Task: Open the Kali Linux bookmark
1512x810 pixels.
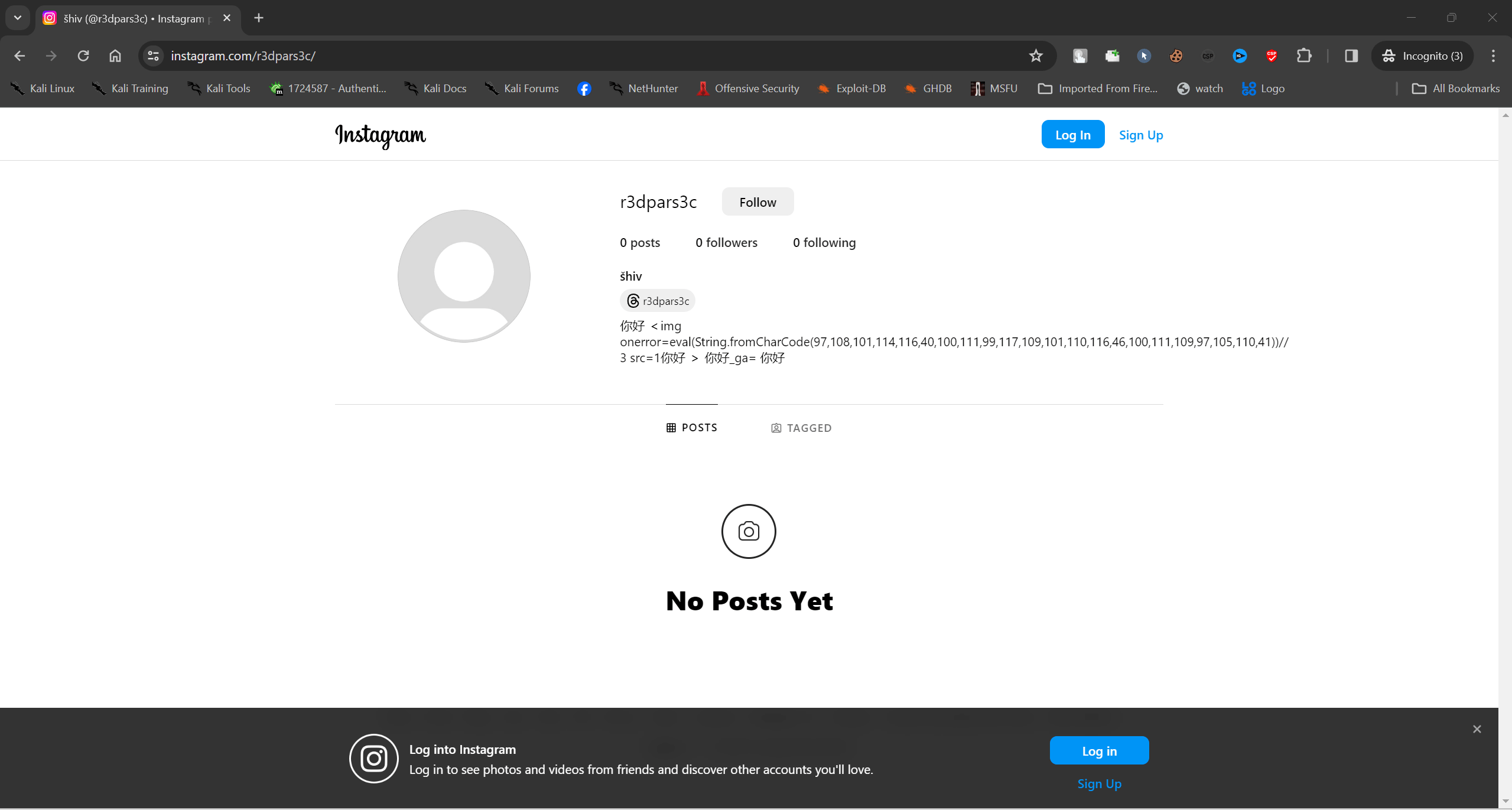Action: [43, 89]
